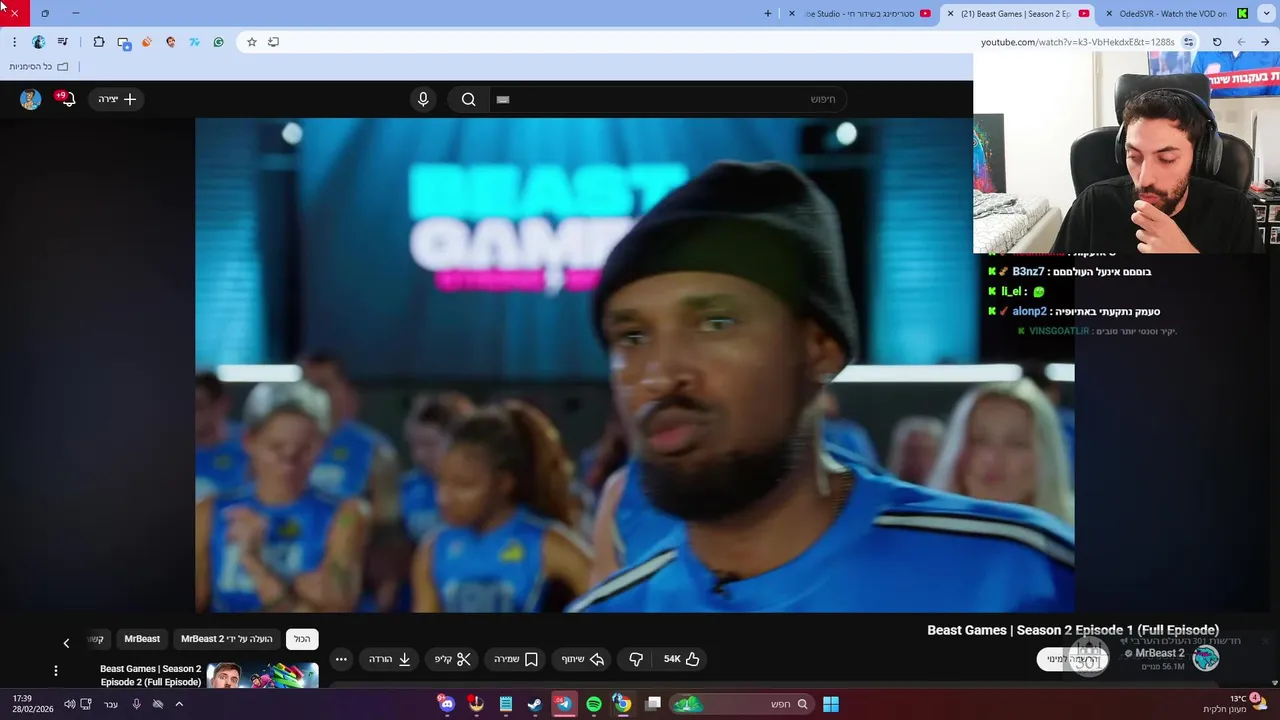Close the Beast Games tab
Screen dimensions: 1280x720
950,14
